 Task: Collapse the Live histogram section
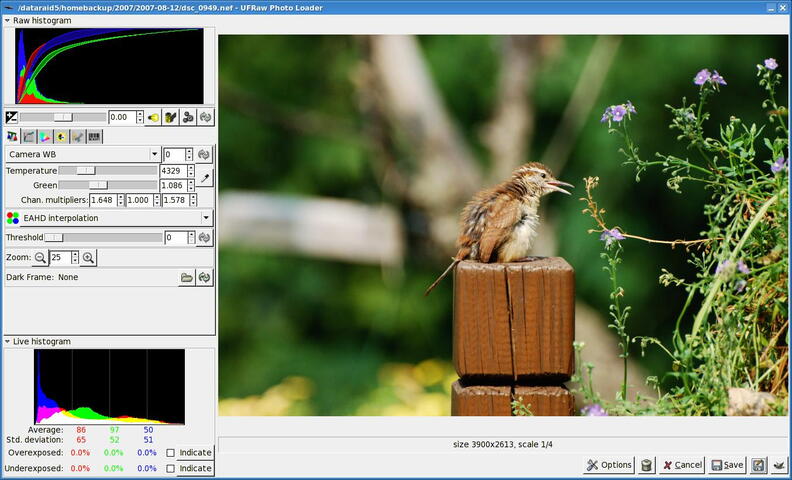[x=8, y=341]
